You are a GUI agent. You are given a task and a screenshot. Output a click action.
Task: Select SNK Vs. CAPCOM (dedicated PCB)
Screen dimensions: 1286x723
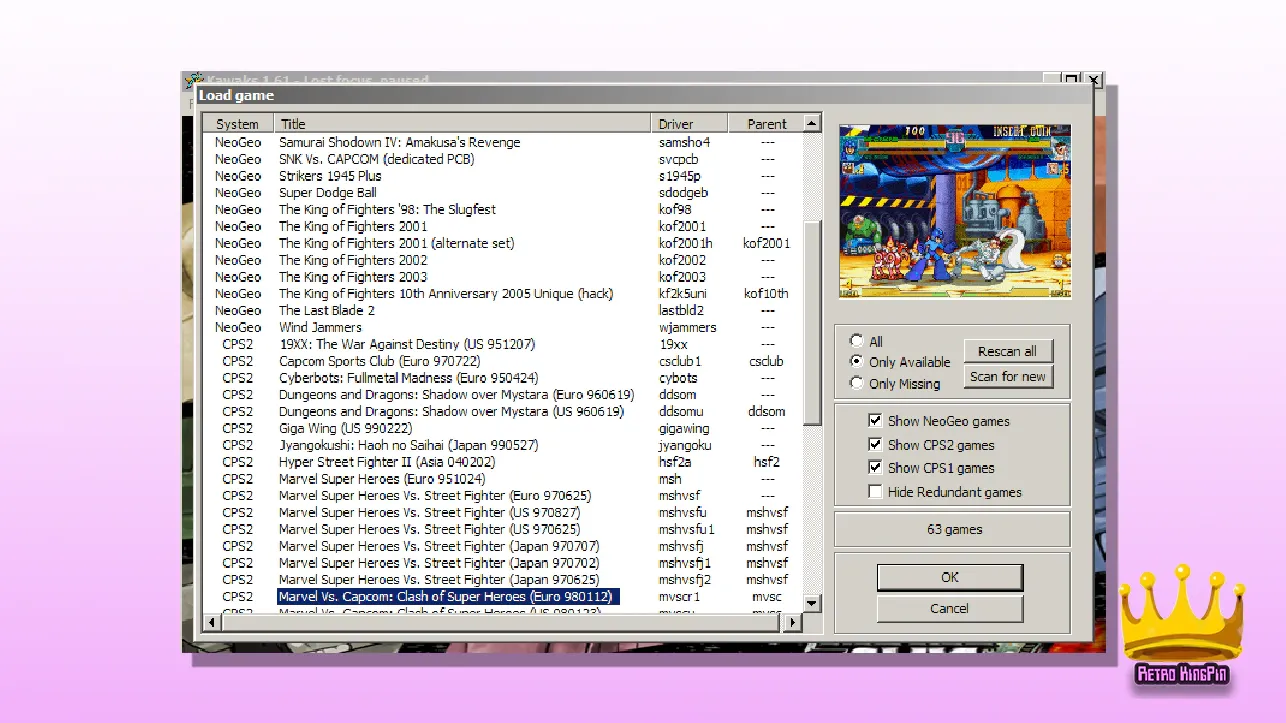pyautogui.click(x=503, y=159)
